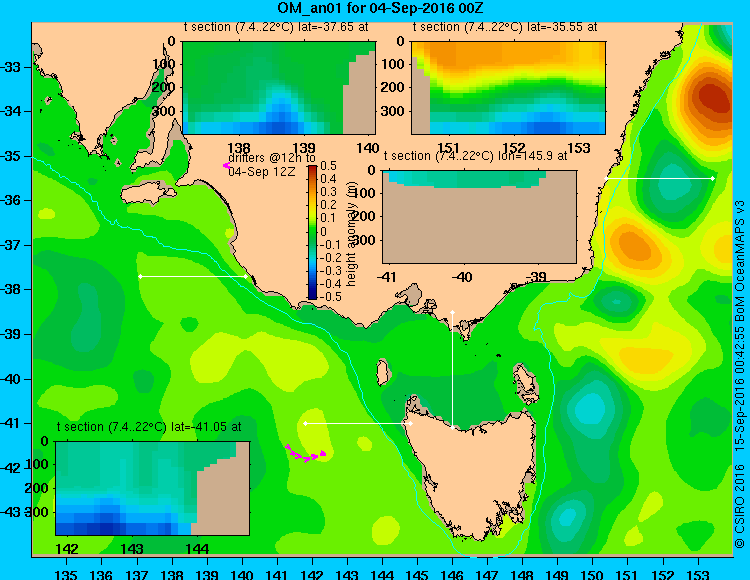Click the latitude label -41 on the left axis
750x580 pixels.
11,423
